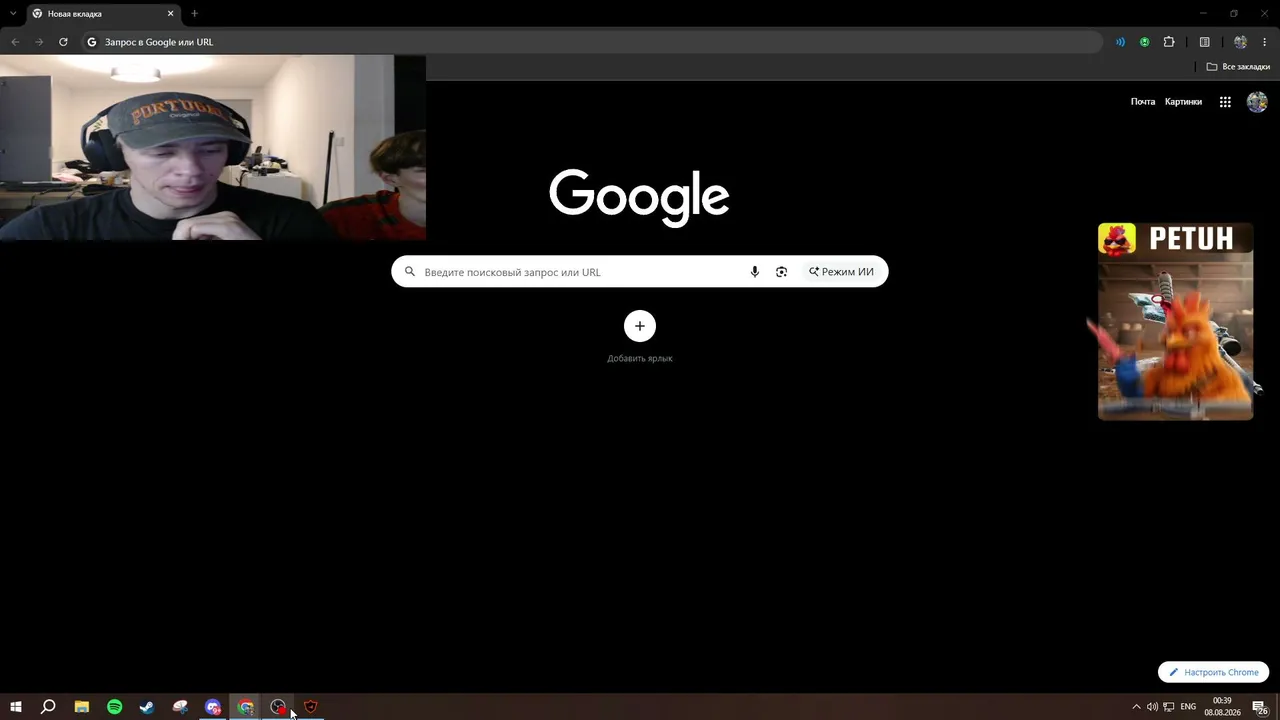Screen dimensions: 1280x720
Task: Open the Extensions puzzle-piece menu
Action: tap(1169, 42)
